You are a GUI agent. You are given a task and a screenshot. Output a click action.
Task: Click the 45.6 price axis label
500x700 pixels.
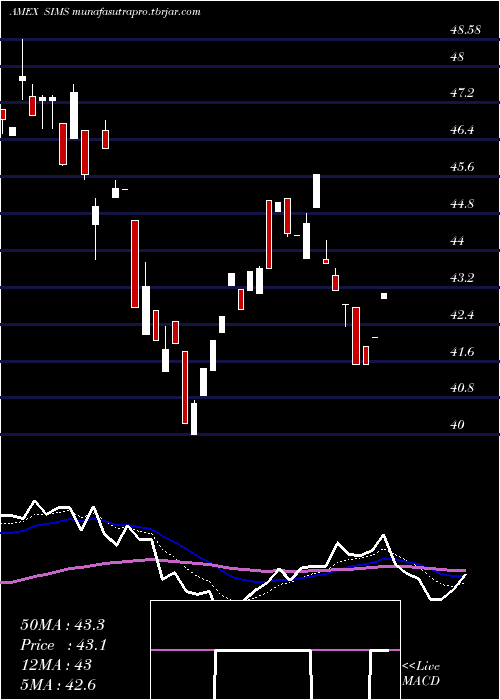462,167
